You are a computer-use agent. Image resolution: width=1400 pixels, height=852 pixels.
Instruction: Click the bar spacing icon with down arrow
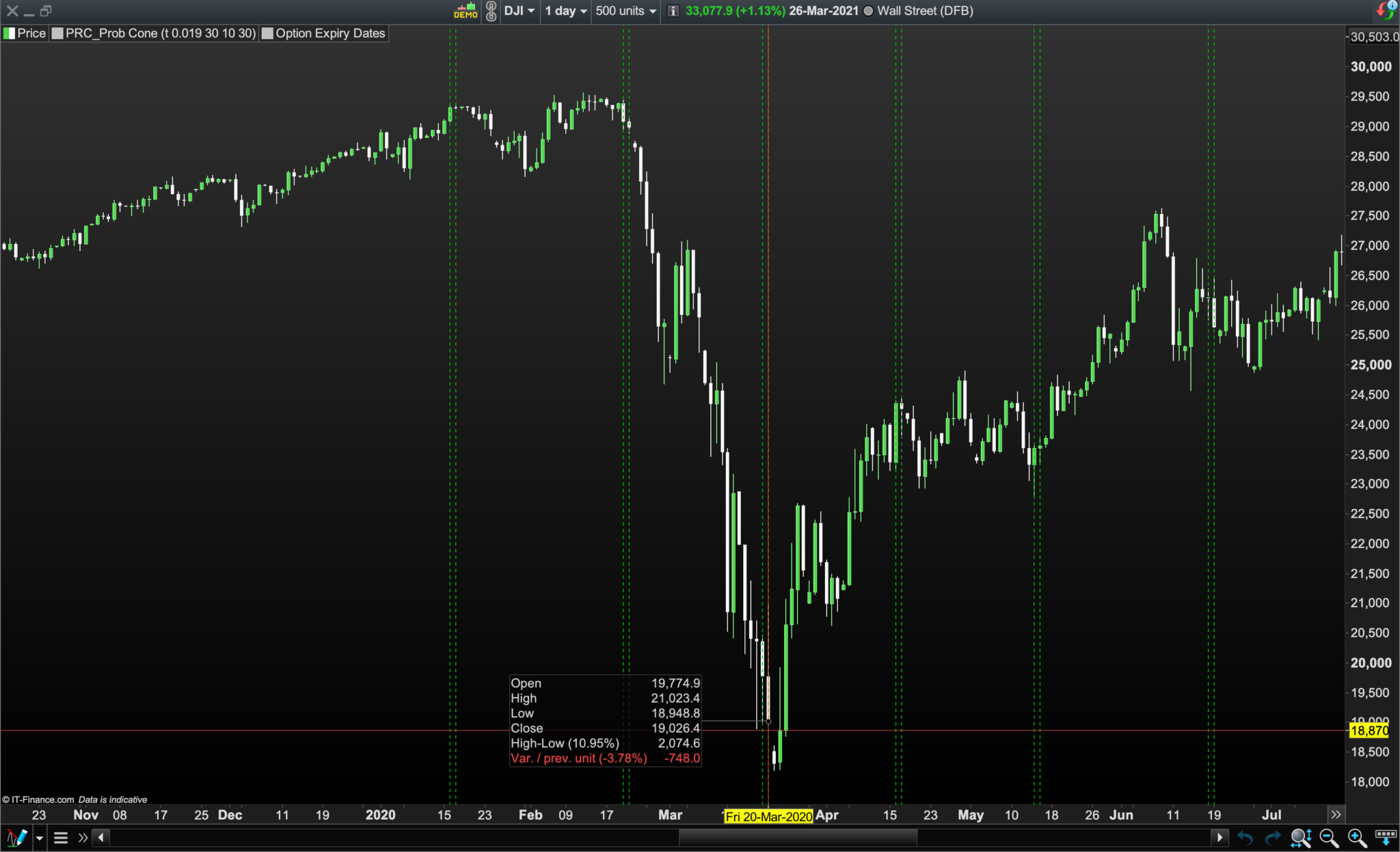1386,837
